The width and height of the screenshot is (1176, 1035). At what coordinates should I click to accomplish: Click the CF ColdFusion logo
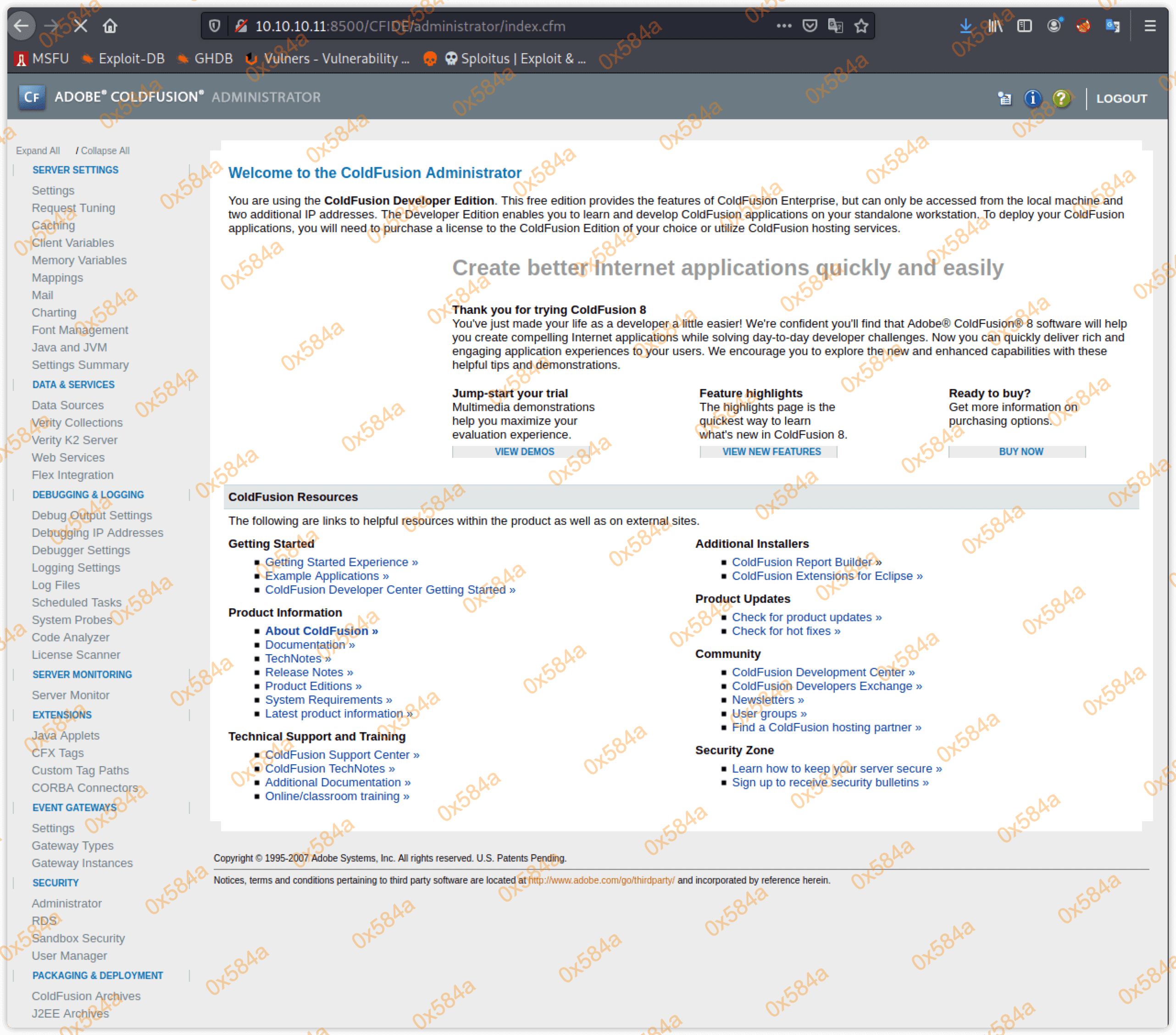click(32, 97)
